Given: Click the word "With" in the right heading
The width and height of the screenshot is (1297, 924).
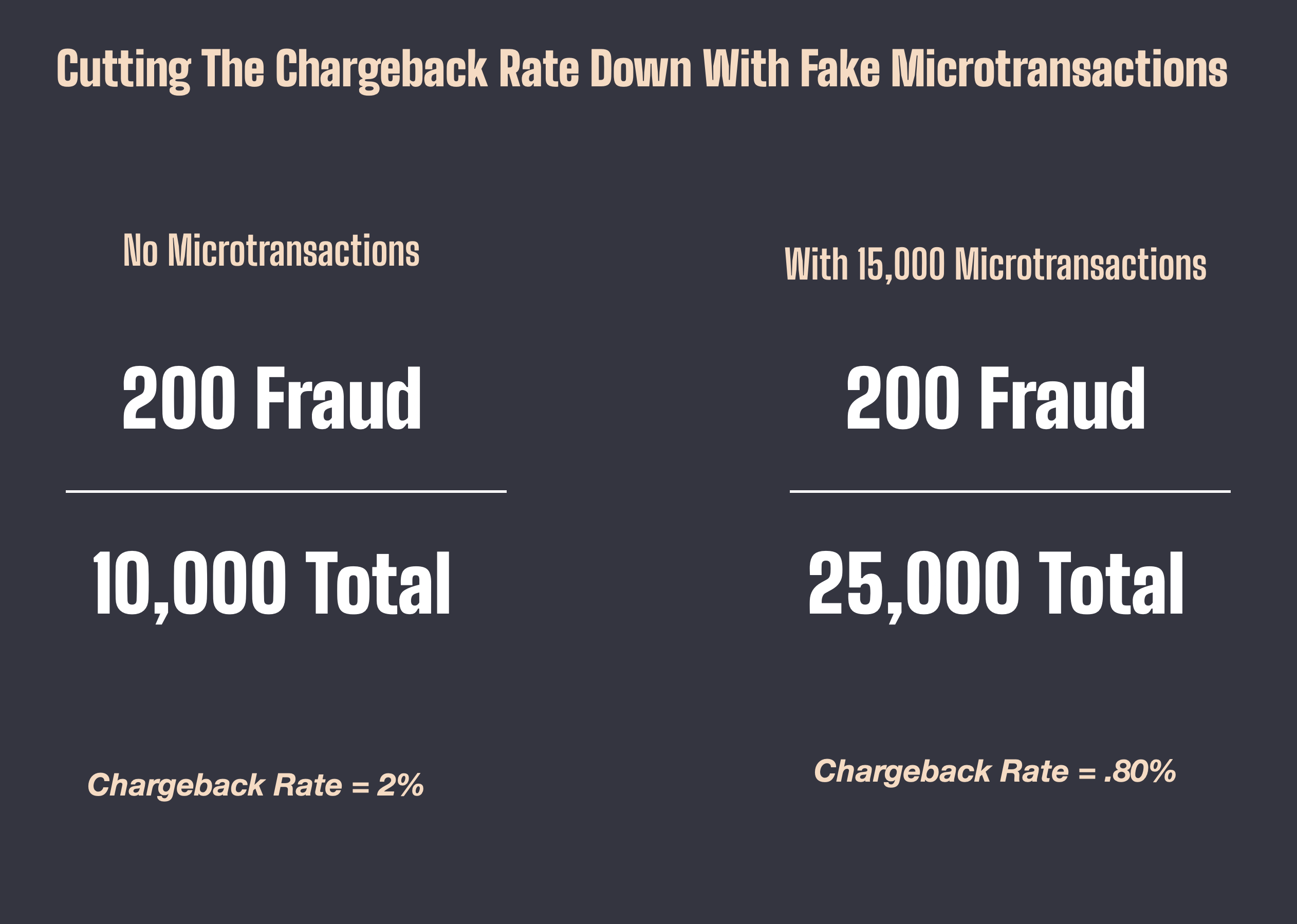Looking at the screenshot, I should (817, 264).
